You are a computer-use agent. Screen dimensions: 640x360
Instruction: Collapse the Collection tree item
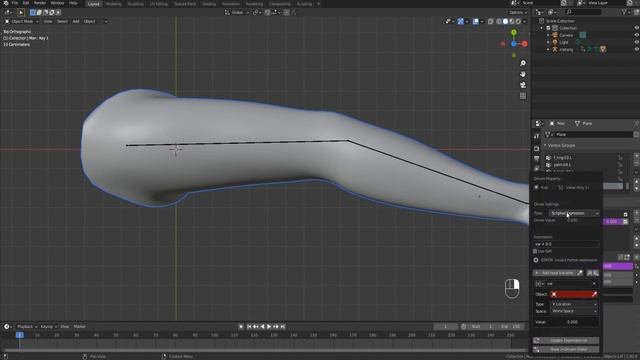click(542, 28)
